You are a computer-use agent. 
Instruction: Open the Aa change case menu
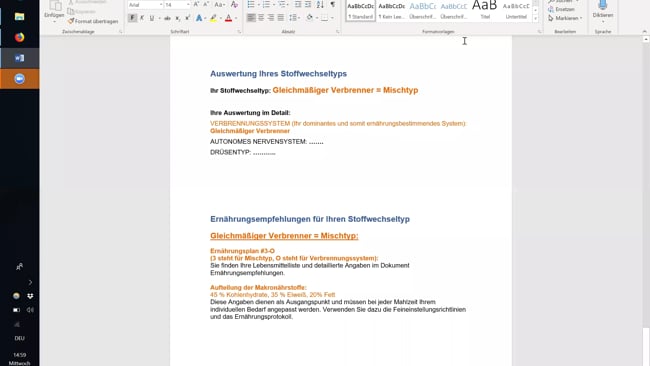point(220,5)
